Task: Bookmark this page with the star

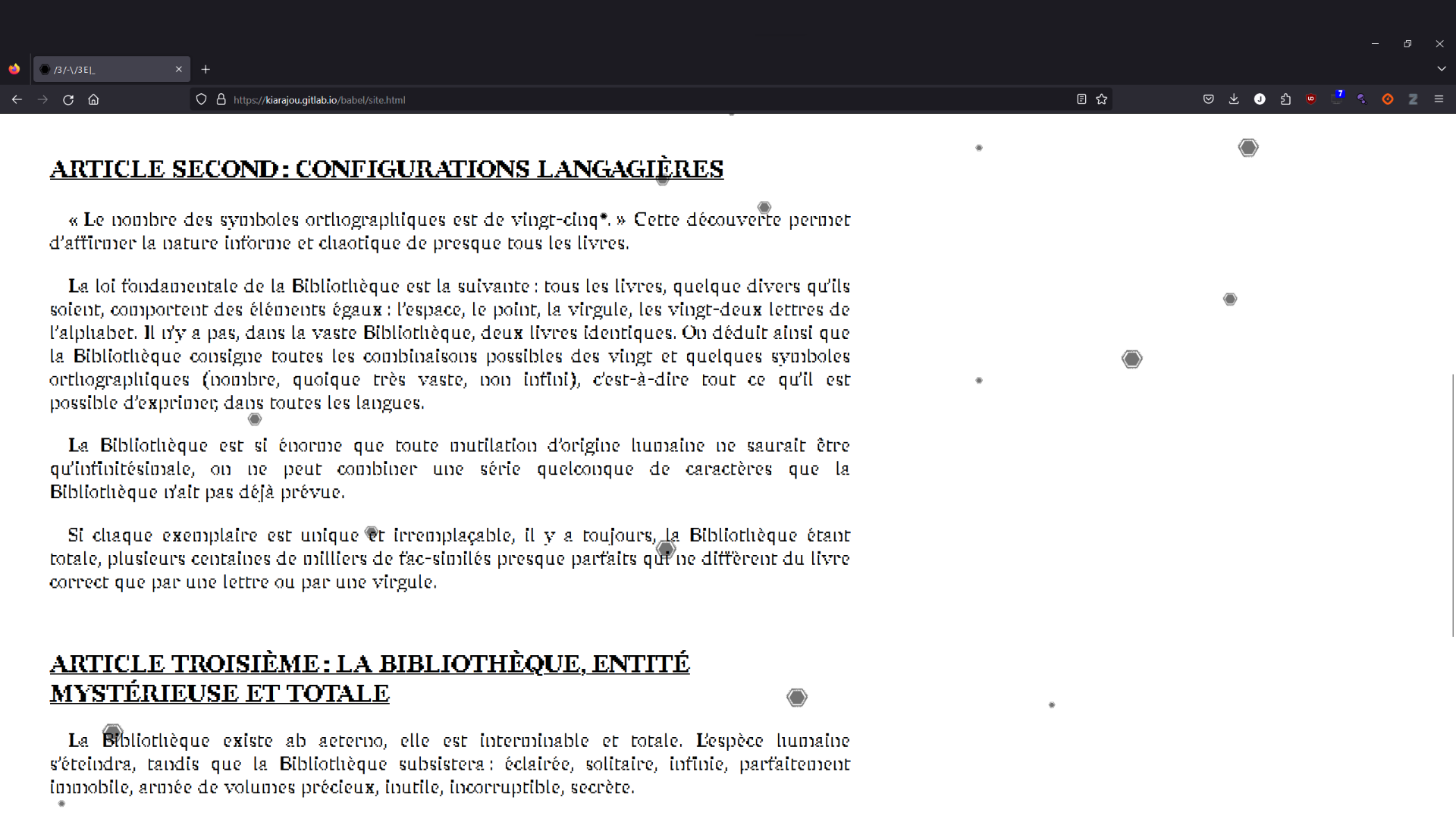Action: (x=1102, y=99)
